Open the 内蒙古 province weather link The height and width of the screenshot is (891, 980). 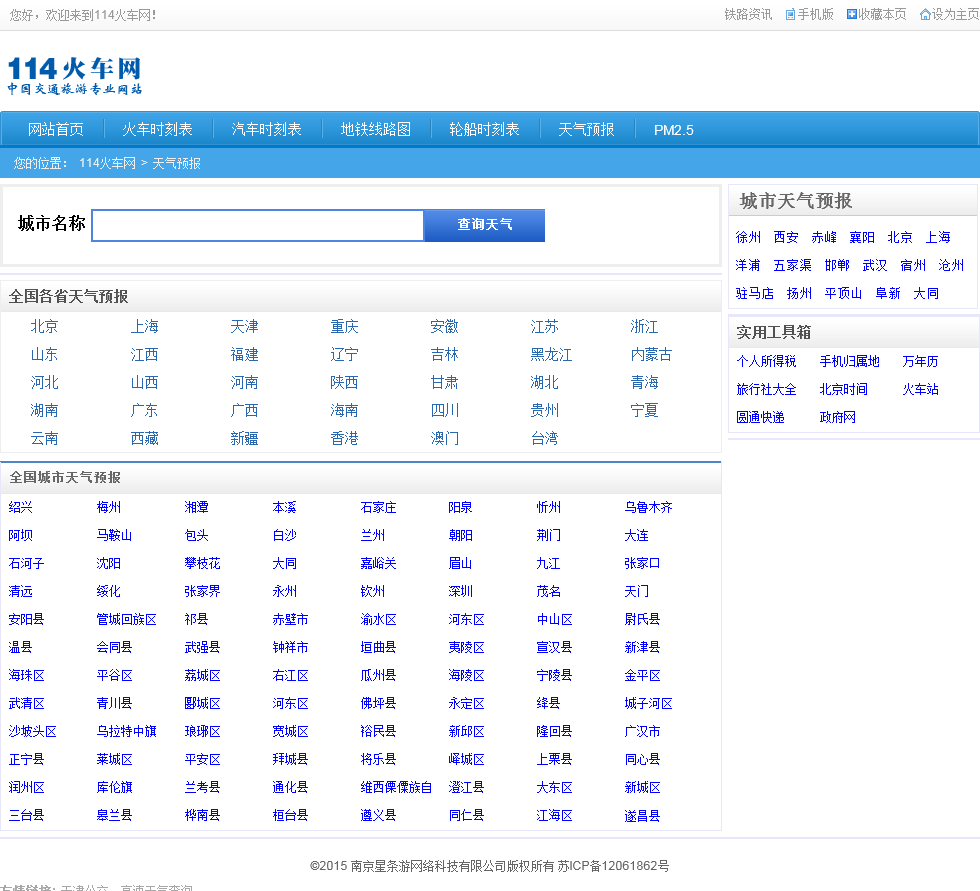(651, 354)
